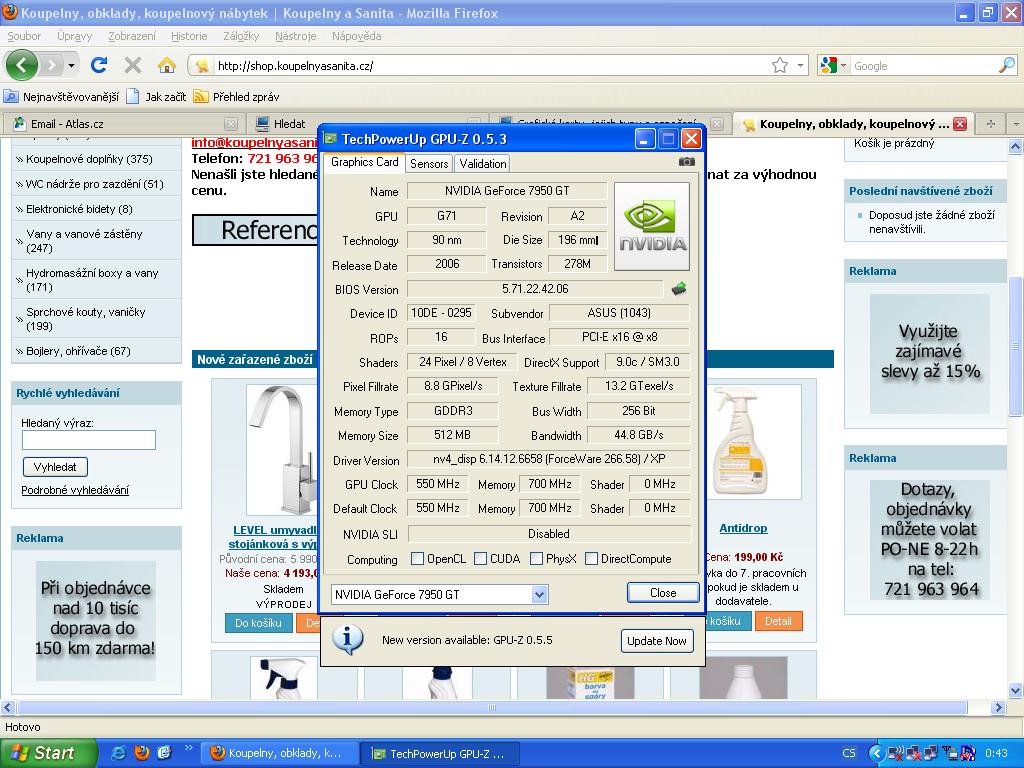This screenshot has width=1024, height=768.
Task: Click the Hledaný výraz input field
Action: (89, 440)
